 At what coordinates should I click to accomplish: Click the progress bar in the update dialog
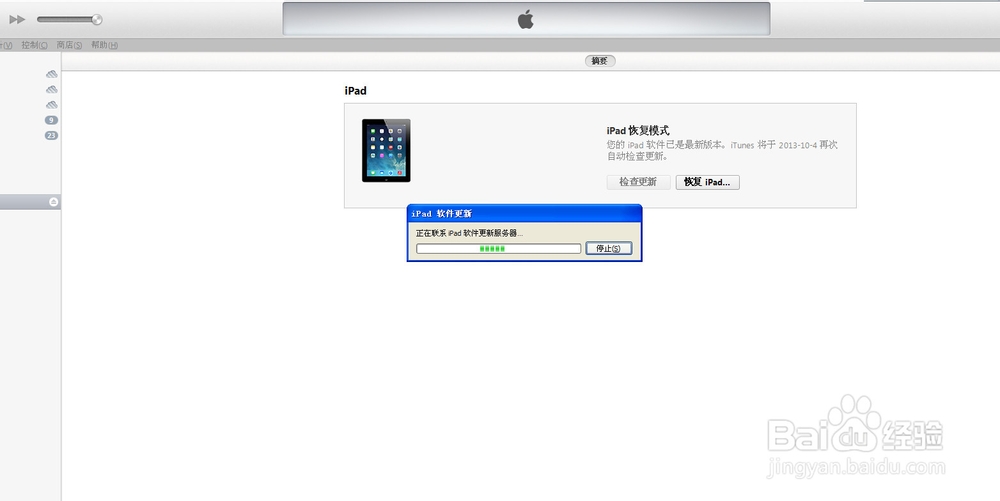pos(498,249)
